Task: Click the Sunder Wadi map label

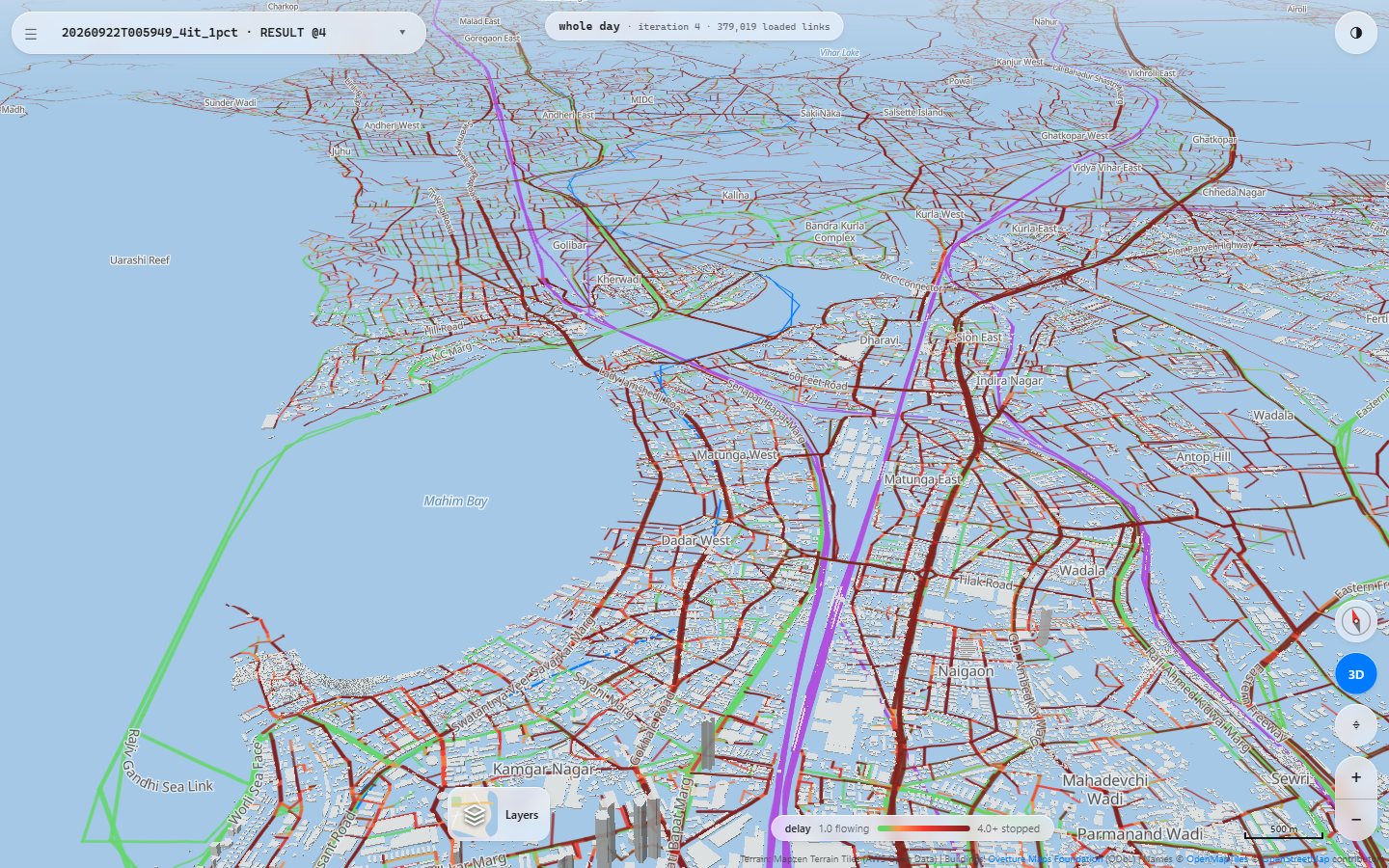Action: pos(231,102)
